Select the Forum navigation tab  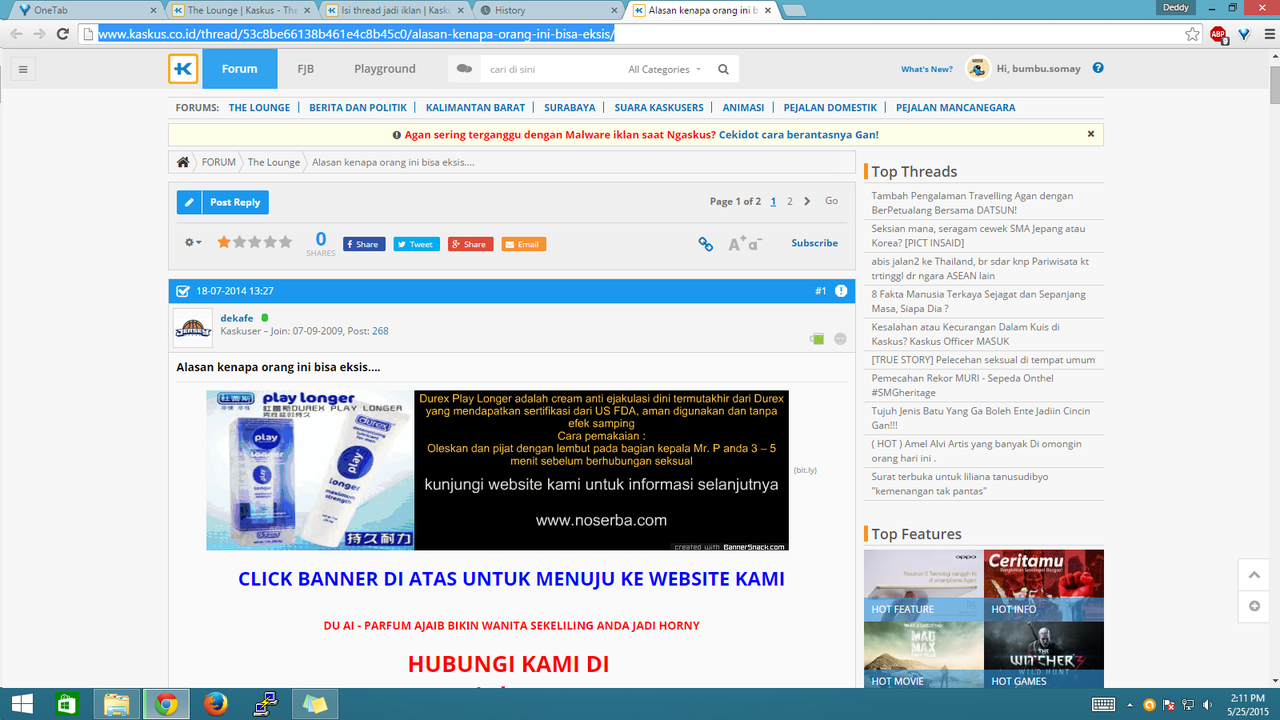pos(239,69)
